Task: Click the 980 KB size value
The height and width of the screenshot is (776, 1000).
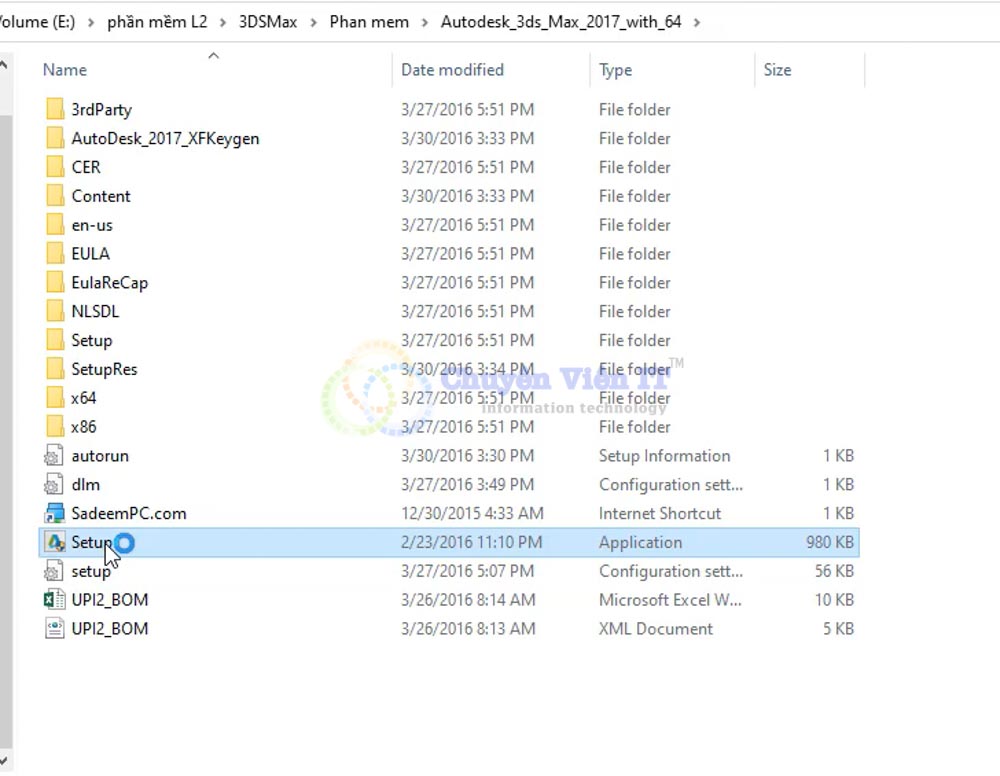Action: click(830, 542)
